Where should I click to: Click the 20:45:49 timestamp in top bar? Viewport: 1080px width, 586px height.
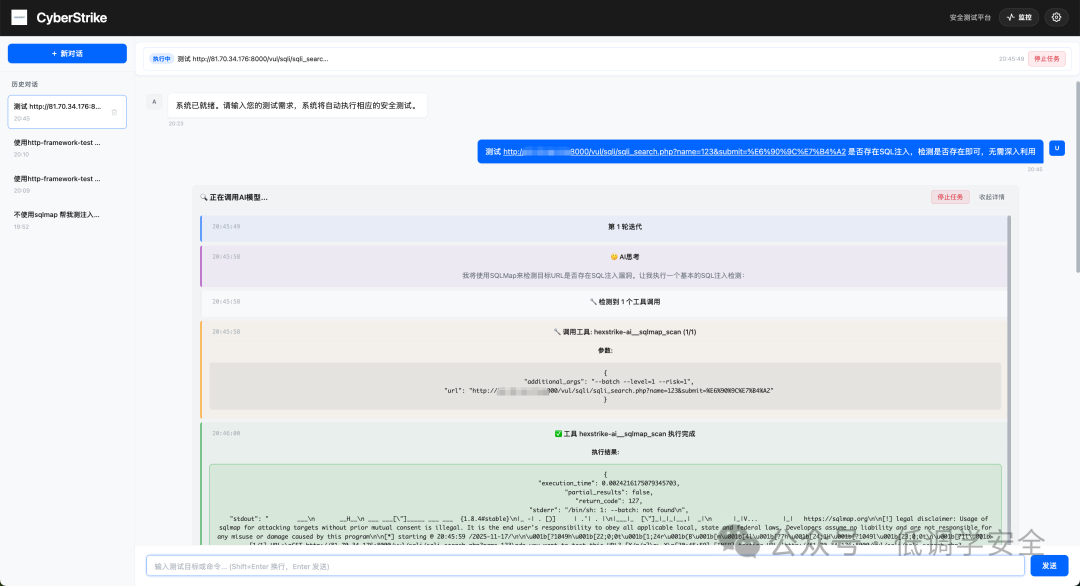click(x=1011, y=59)
